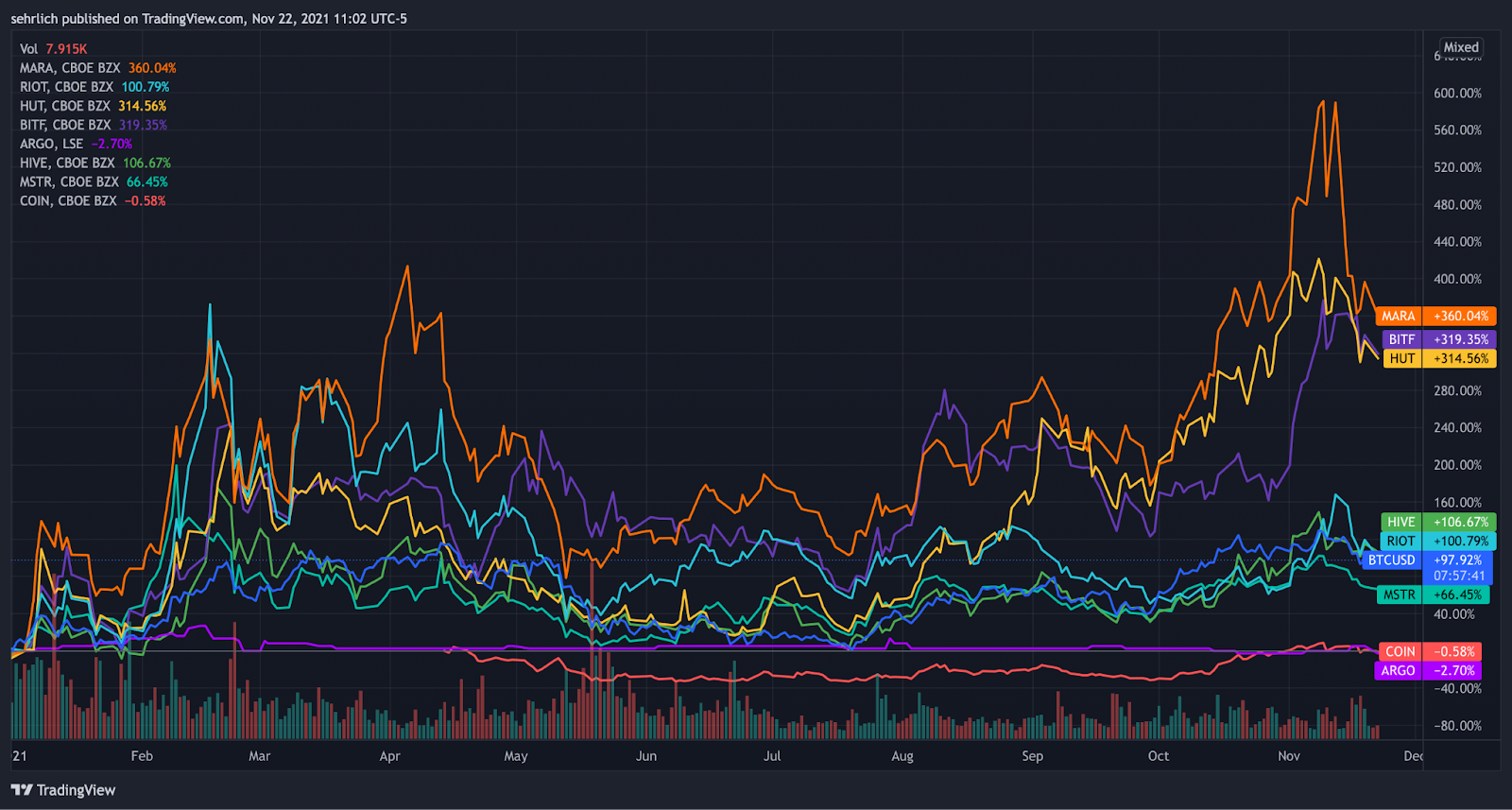Viewport: 1512px width, 810px height.
Task: Click the Mar label on time axis
Action: [260, 756]
